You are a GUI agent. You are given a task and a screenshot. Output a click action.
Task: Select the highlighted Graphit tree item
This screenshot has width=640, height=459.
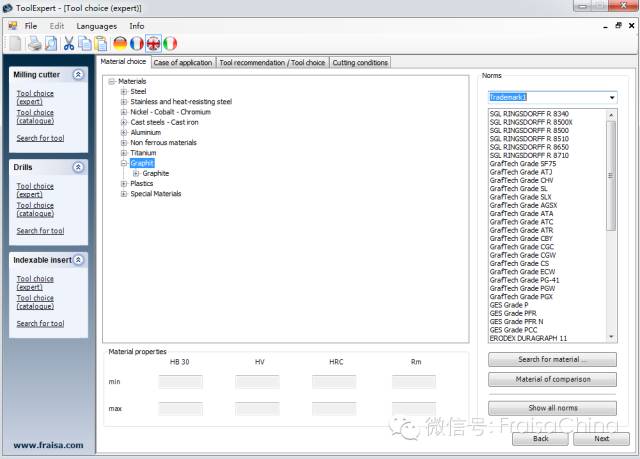coord(142,163)
